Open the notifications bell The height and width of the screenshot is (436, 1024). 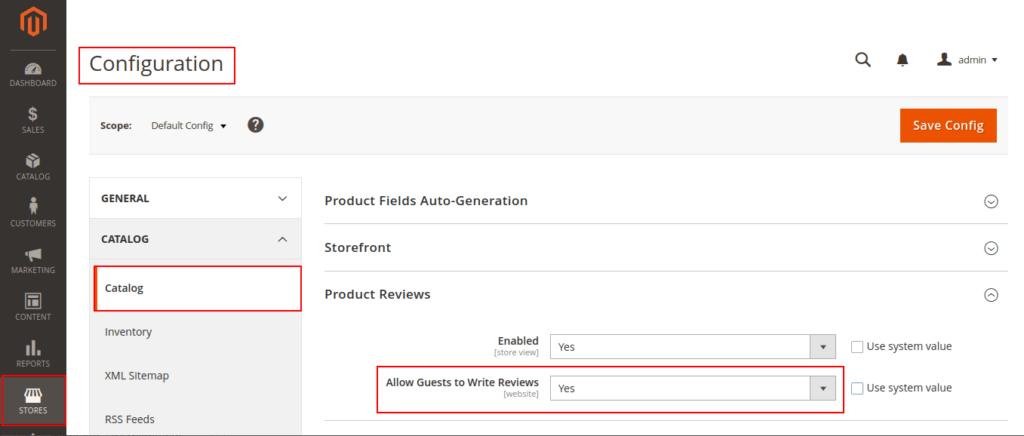tap(903, 60)
